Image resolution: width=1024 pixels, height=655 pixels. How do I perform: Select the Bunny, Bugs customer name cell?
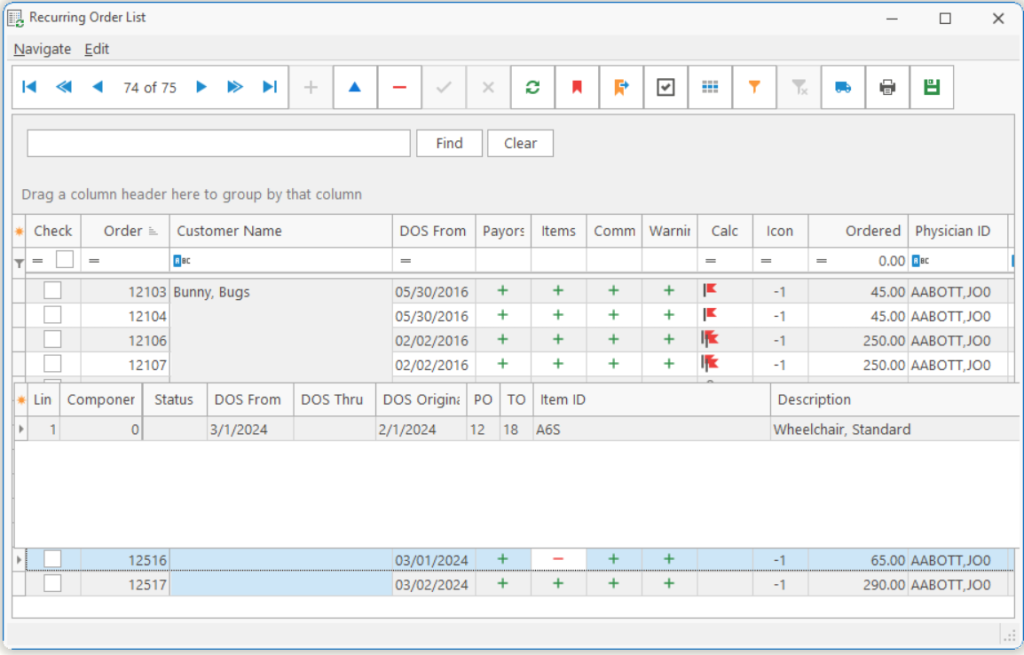[x=281, y=291]
